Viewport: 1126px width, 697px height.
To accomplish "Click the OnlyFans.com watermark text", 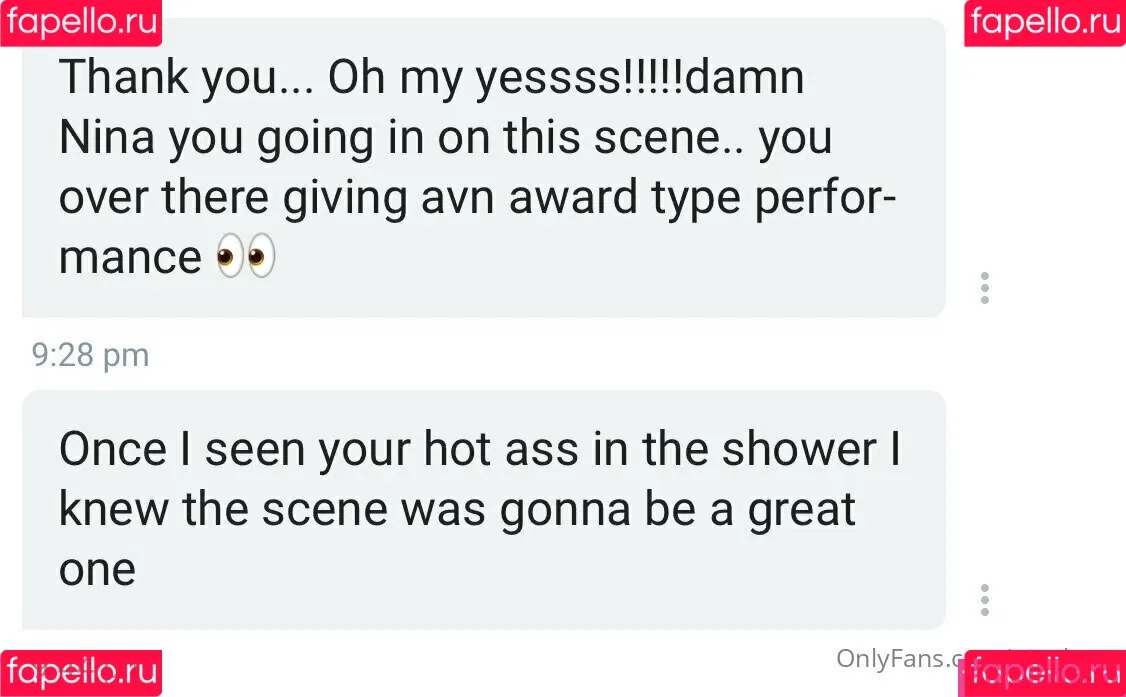I will click(x=898, y=658).
